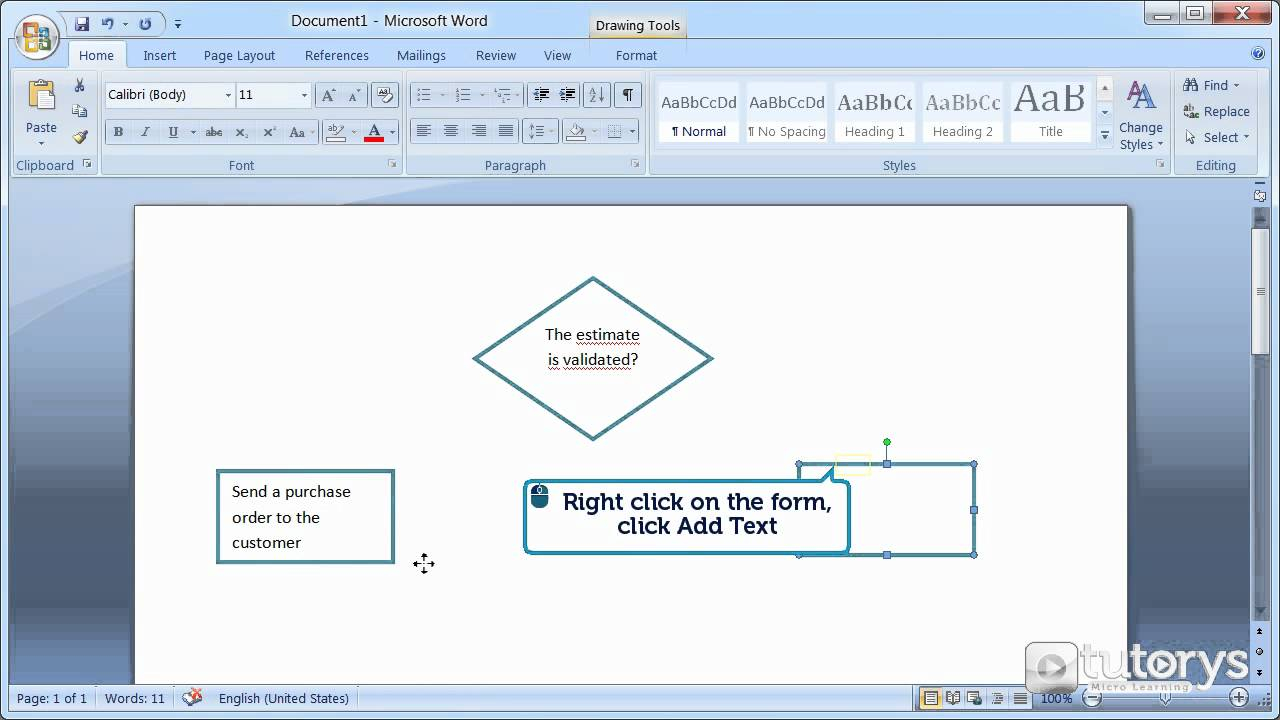Click the vertical scrollbar thumb
The image size is (1280, 720).
(x=1260, y=290)
